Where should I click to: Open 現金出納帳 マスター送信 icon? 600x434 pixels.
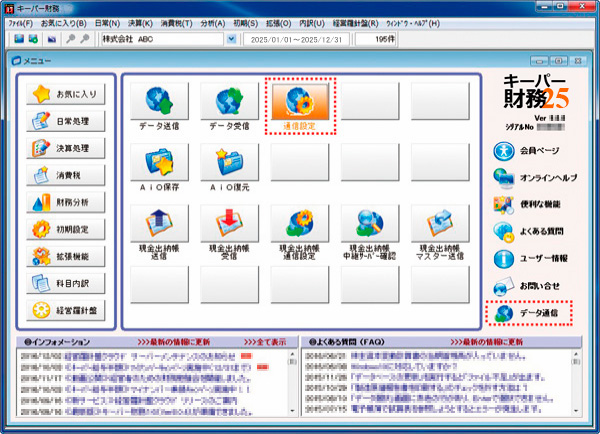coord(440,224)
